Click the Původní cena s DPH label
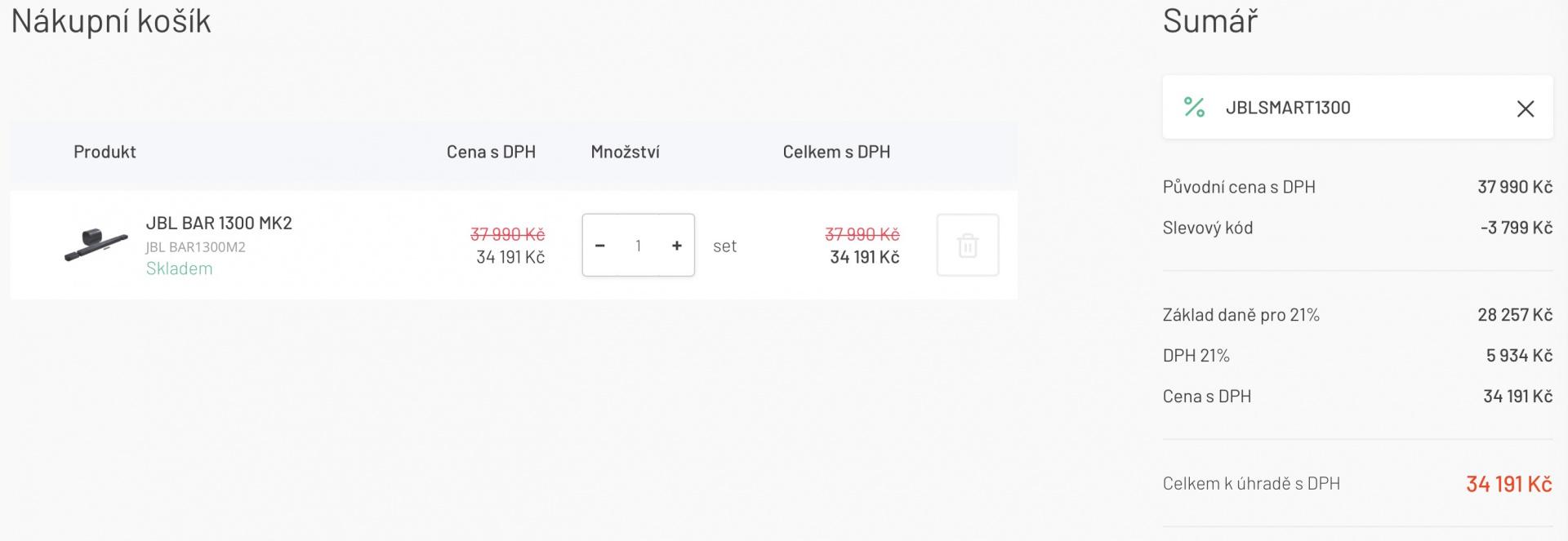Image resolution: width=1568 pixels, height=541 pixels. [x=1239, y=187]
